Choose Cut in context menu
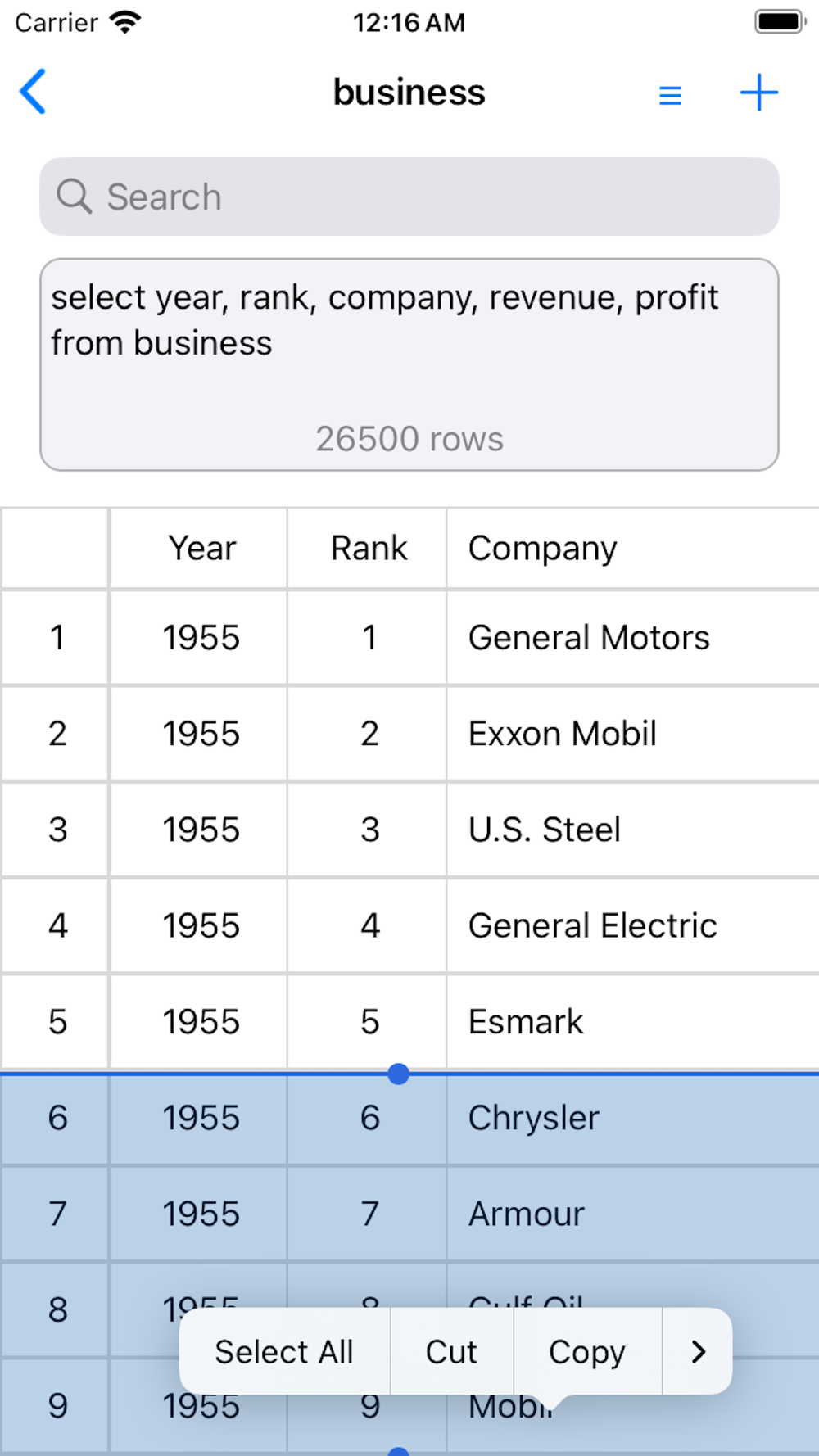This screenshot has height=1456, width=819. pyautogui.click(x=451, y=1352)
